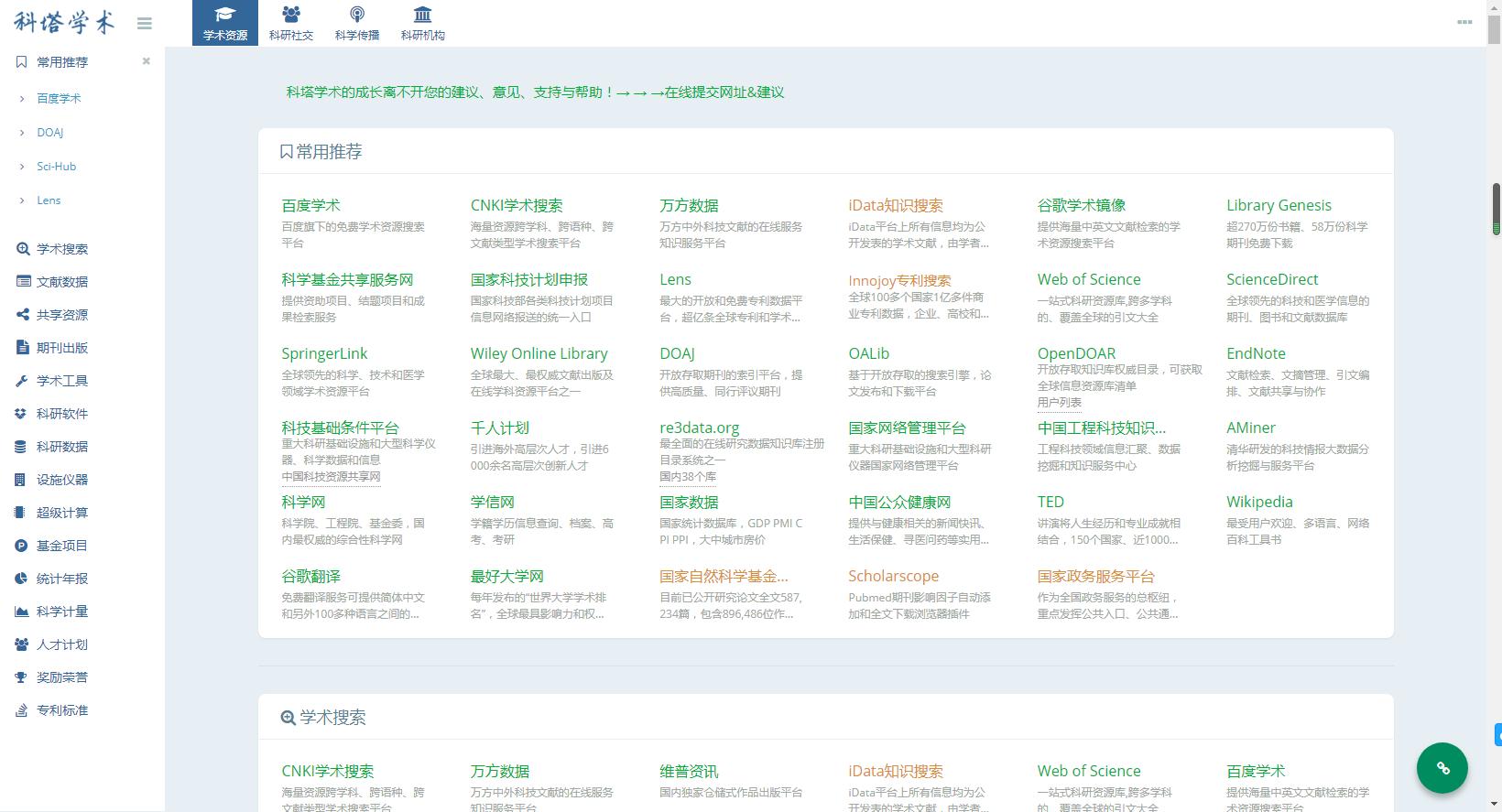The image size is (1502, 812).
Task: Click the 基金项目 circle icon
Action: click(x=23, y=546)
